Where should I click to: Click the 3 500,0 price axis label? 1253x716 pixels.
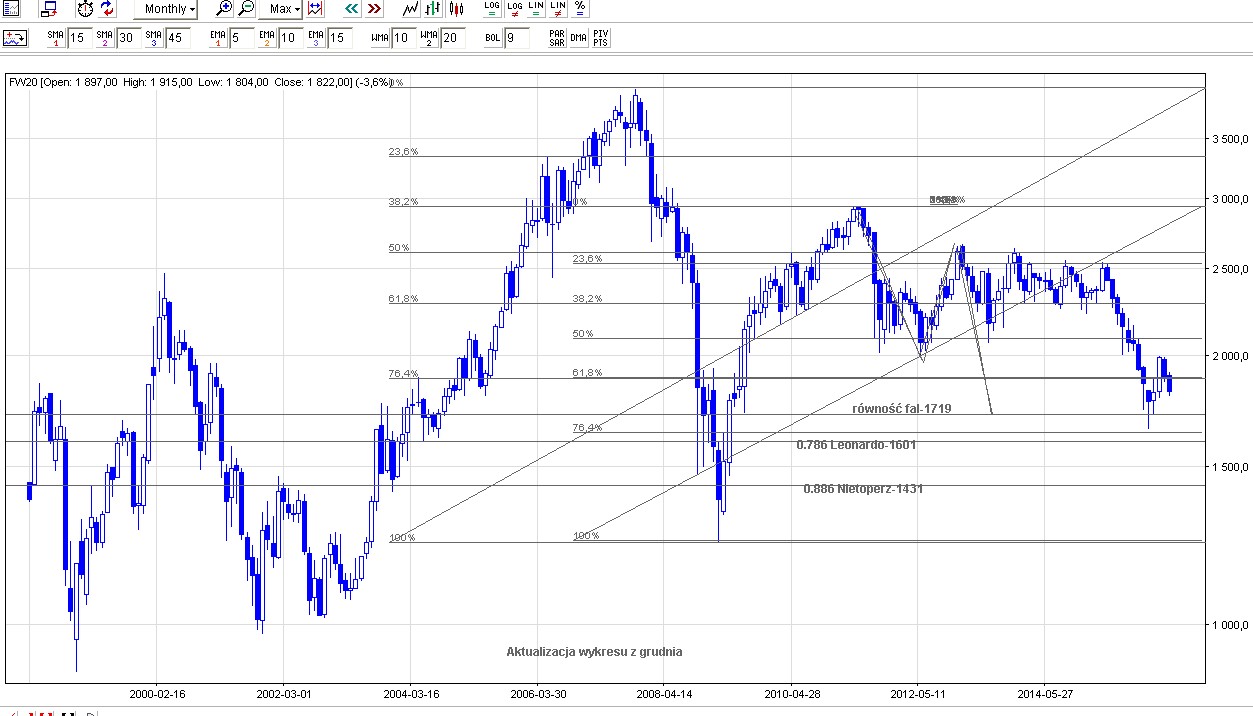point(1229,139)
